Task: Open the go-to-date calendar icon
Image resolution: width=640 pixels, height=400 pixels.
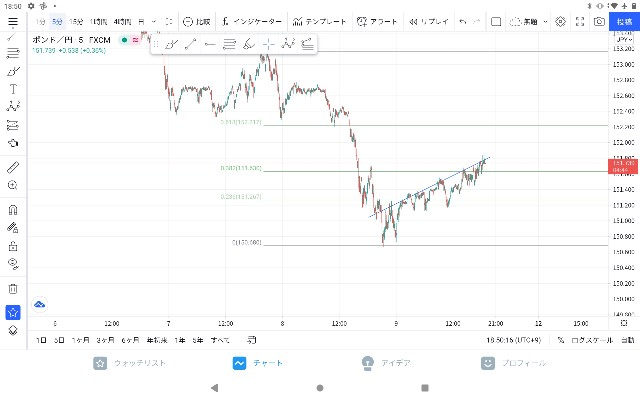Action: [x=252, y=340]
